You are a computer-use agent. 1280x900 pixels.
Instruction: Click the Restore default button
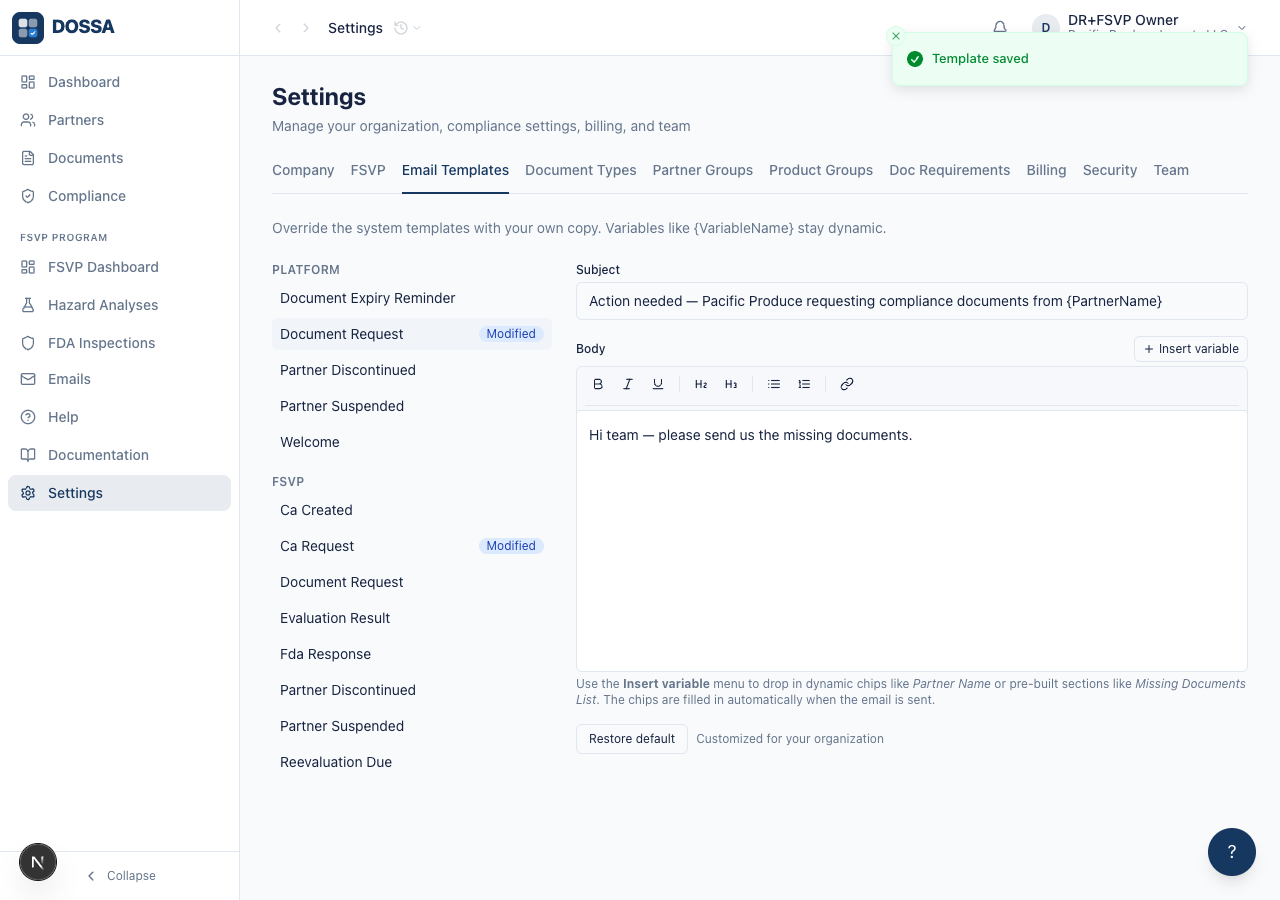632,739
